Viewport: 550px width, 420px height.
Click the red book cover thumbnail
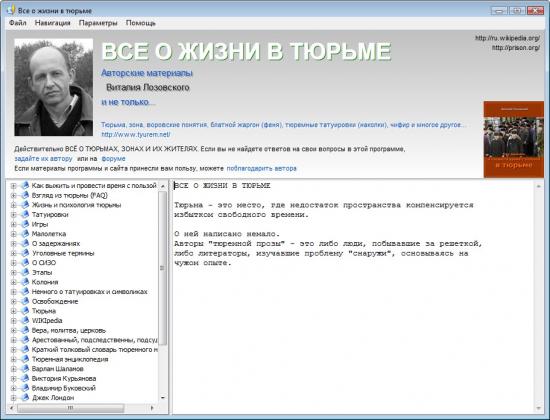[x=514, y=139]
